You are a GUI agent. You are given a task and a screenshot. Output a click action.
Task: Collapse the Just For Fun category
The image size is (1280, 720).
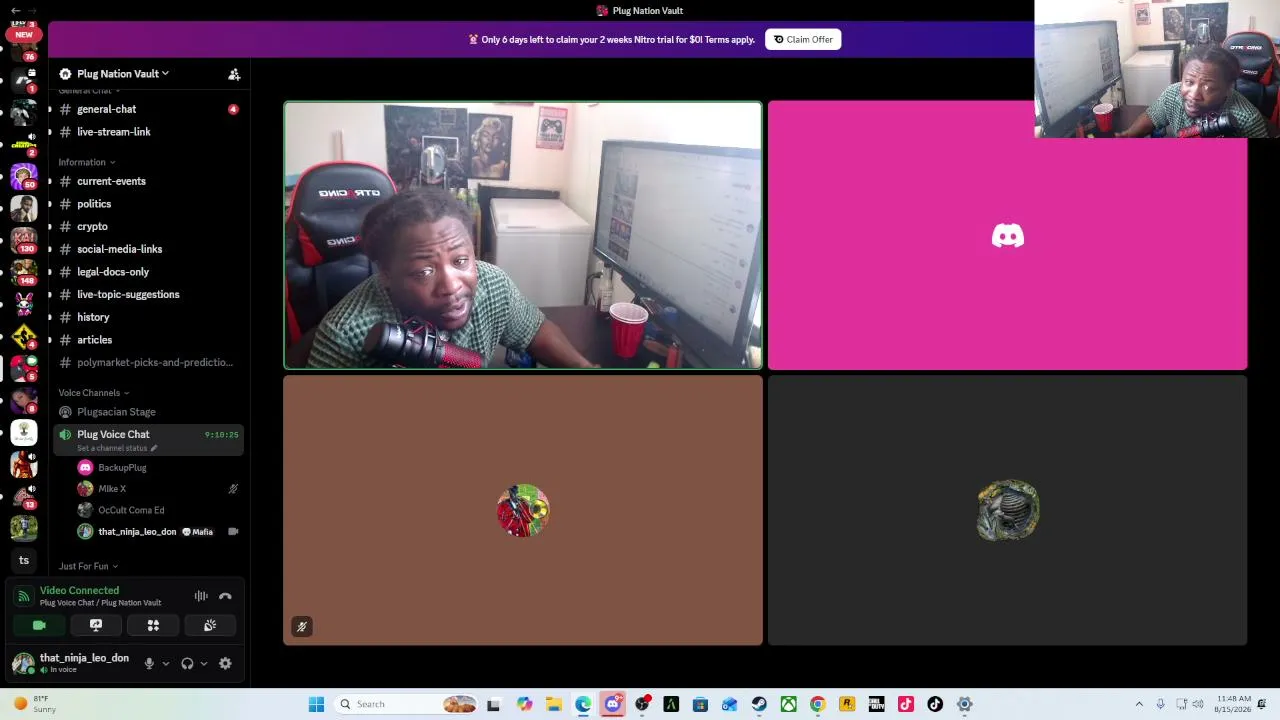click(x=88, y=566)
